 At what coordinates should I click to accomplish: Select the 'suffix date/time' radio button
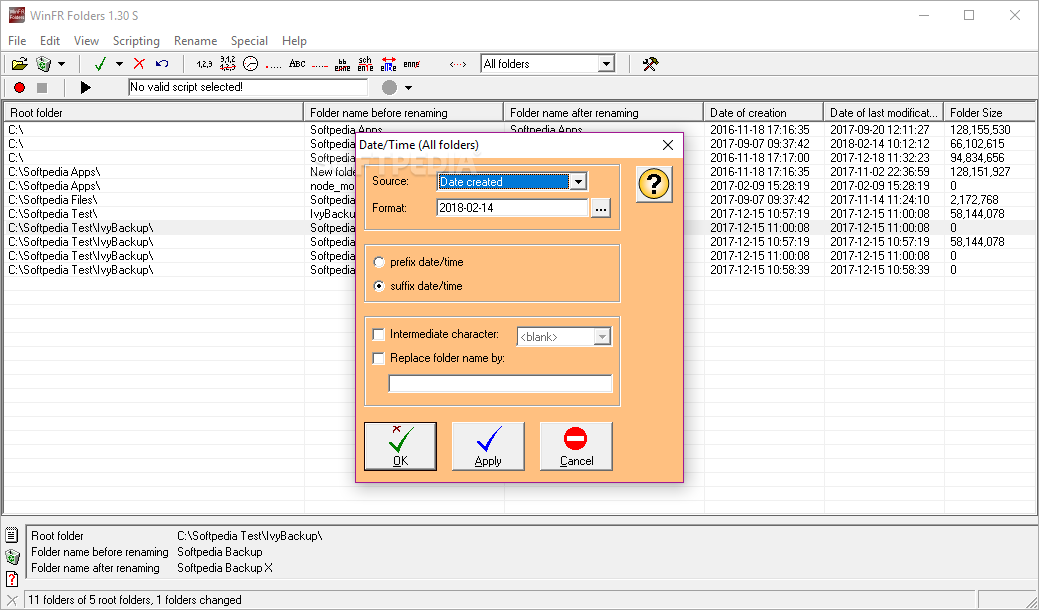click(x=379, y=286)
